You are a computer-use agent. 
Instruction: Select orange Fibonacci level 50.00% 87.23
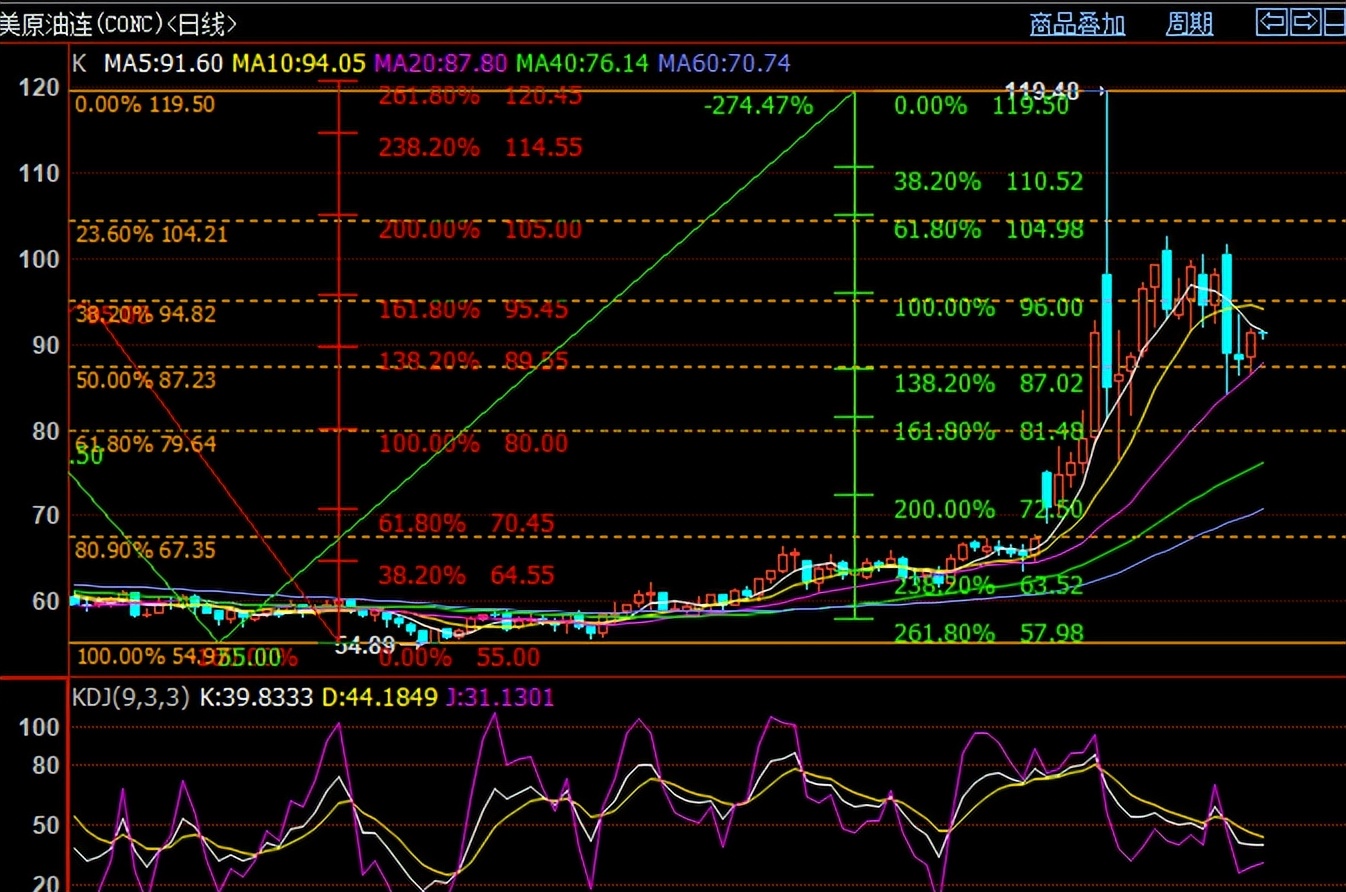[145, 380]
